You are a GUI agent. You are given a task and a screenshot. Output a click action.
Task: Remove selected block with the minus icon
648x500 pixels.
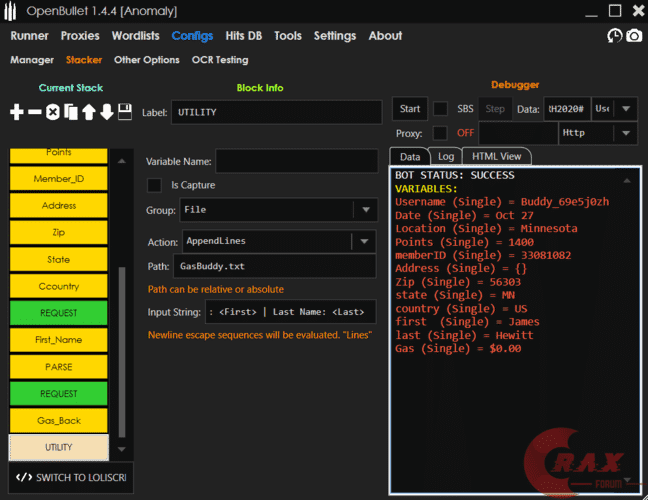[x=35, y=112]
